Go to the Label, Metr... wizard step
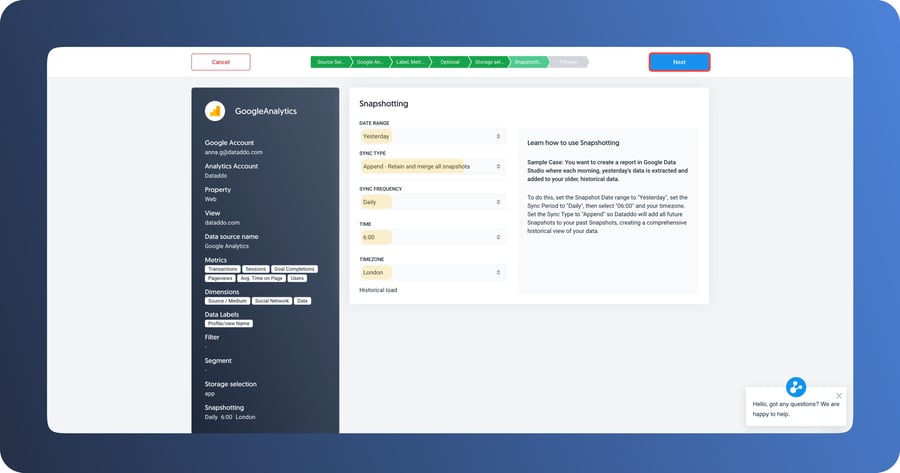Viewport: 900px width, 473px height. (409, 62)
